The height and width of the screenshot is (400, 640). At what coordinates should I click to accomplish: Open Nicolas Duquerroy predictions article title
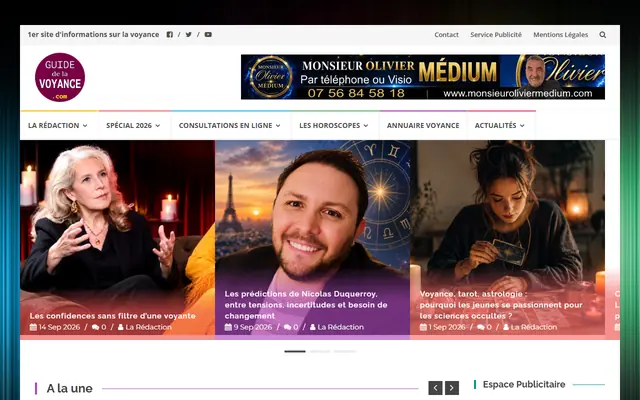306,304
